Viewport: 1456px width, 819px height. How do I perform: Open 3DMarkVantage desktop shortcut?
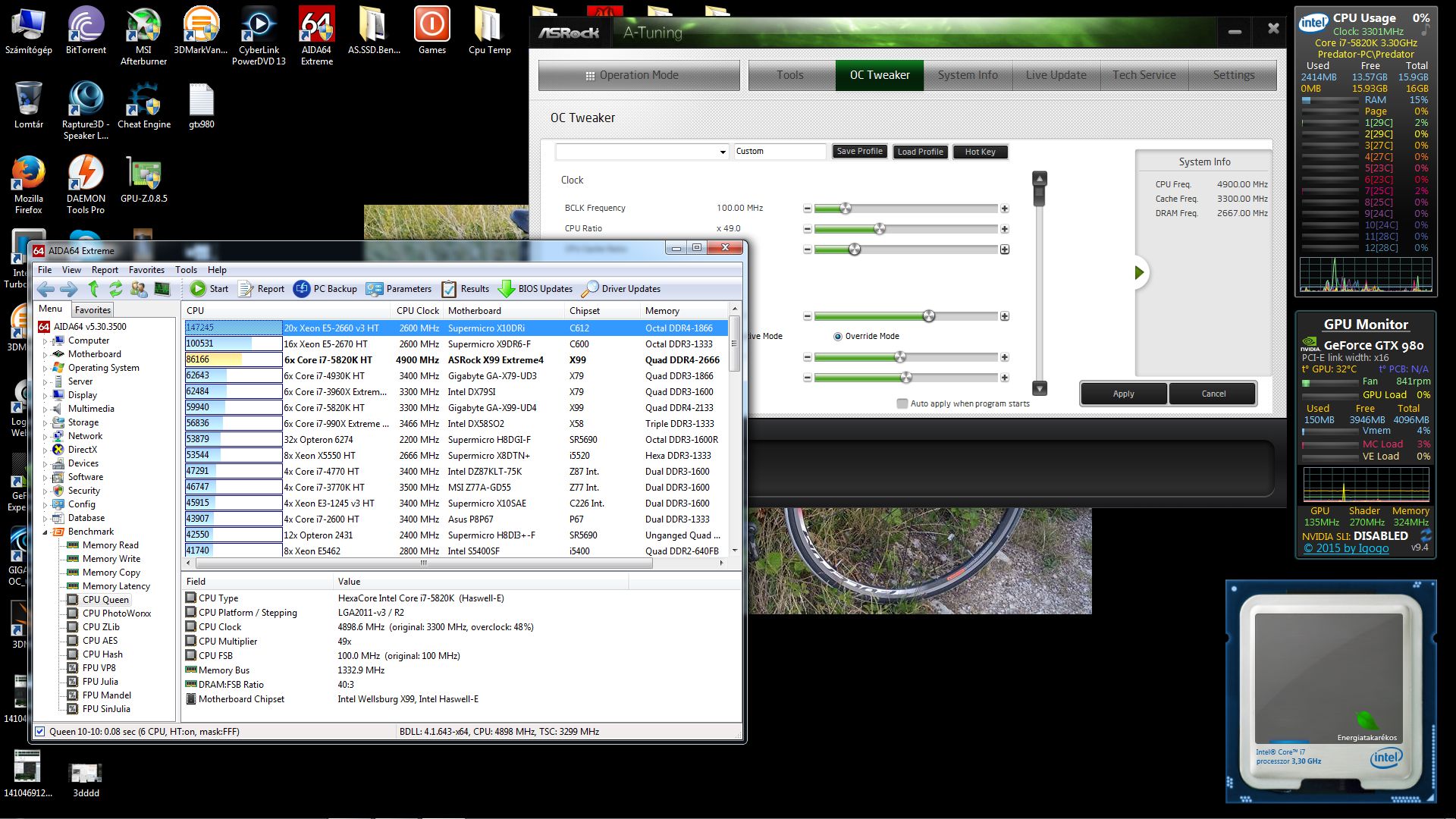[201, 31]
